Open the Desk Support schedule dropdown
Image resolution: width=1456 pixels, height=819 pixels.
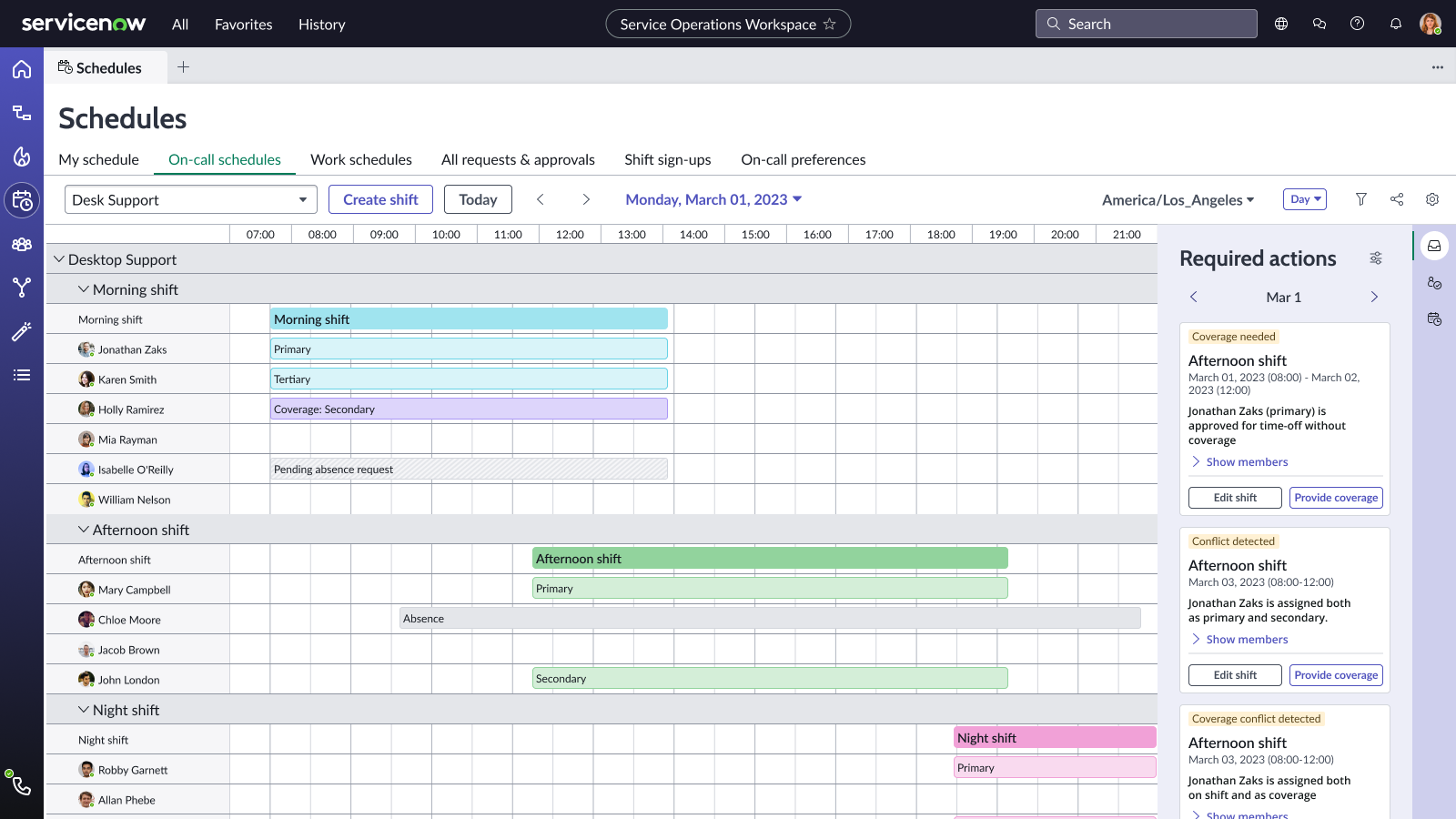tap(191, 199)
